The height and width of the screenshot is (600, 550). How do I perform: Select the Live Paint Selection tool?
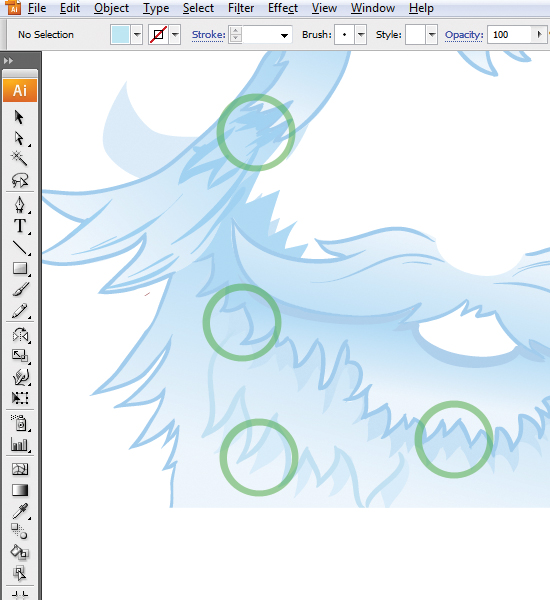(x=20, y=573)
